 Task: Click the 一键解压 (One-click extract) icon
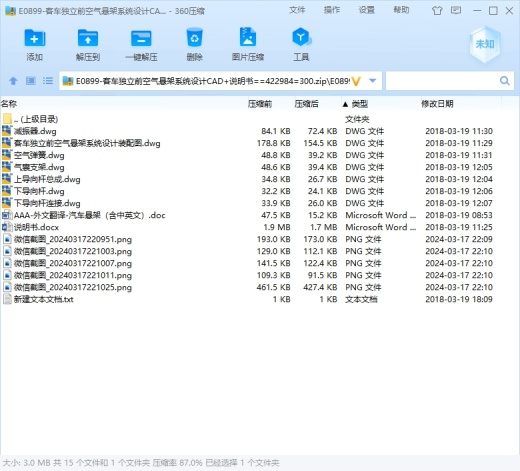point(141,38)
